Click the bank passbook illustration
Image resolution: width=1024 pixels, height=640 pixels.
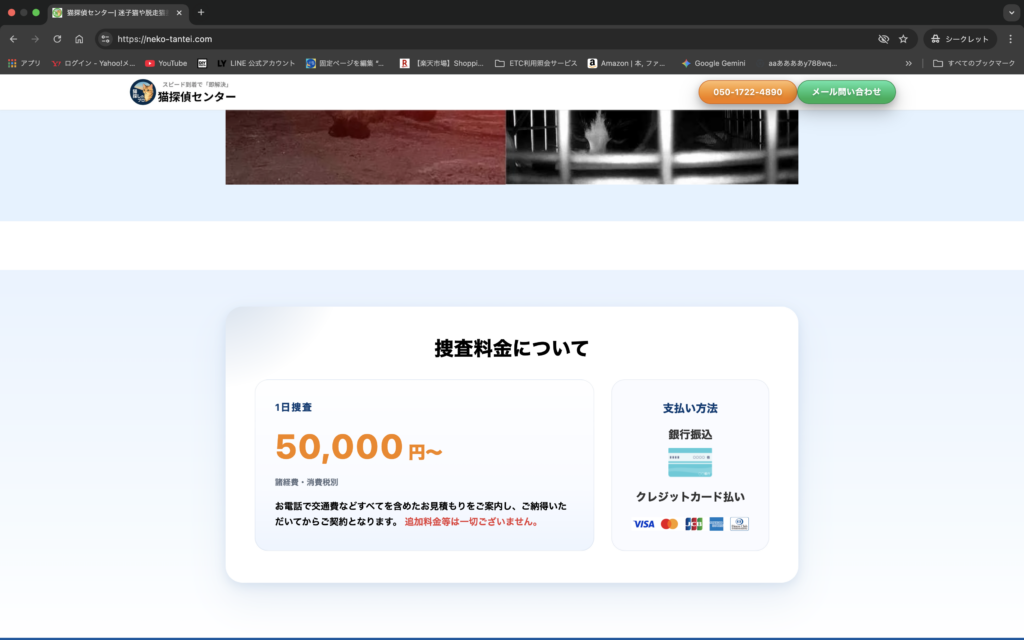point(690,463)
